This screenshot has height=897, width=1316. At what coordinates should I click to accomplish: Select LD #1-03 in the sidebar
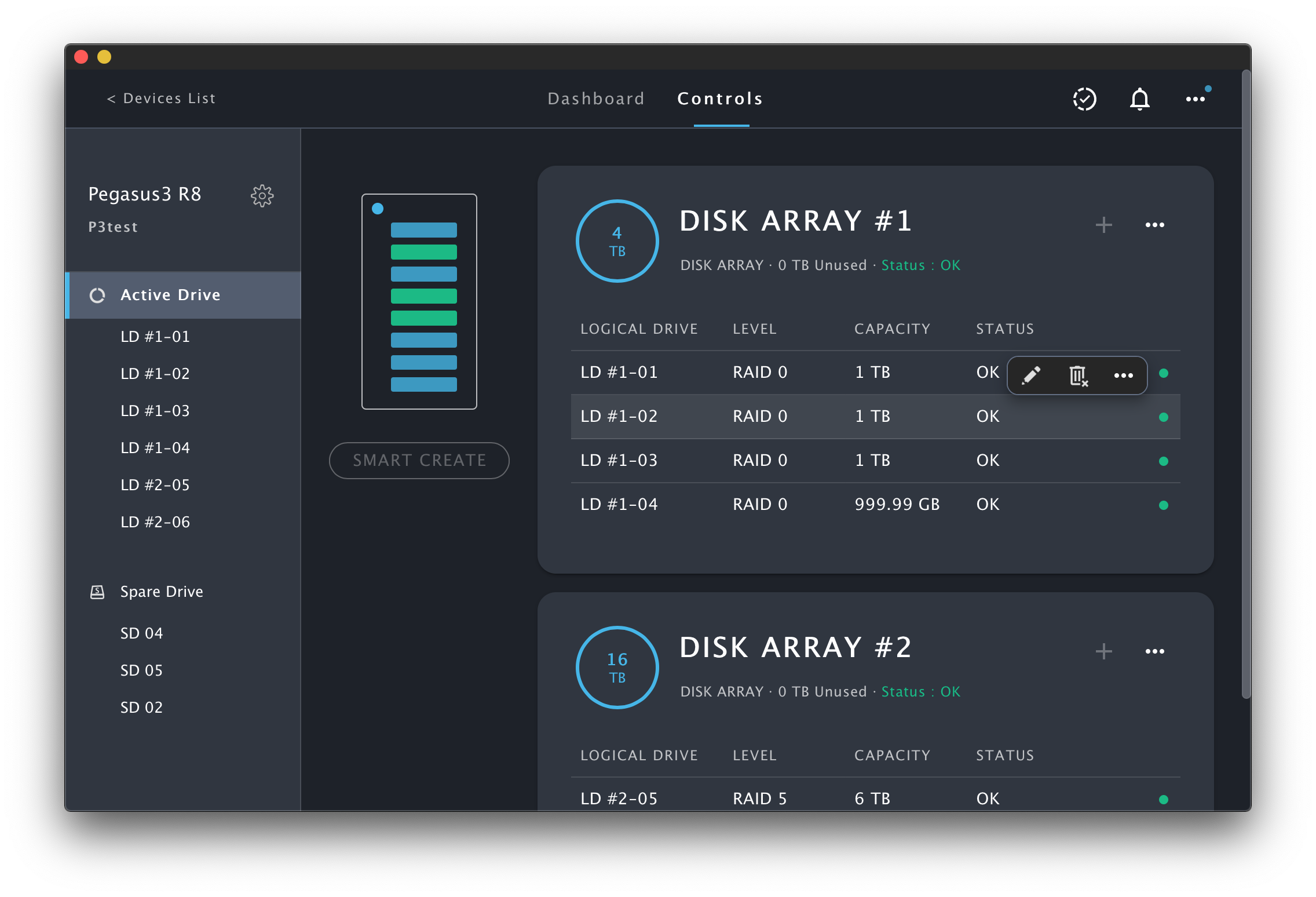point(155,411)
